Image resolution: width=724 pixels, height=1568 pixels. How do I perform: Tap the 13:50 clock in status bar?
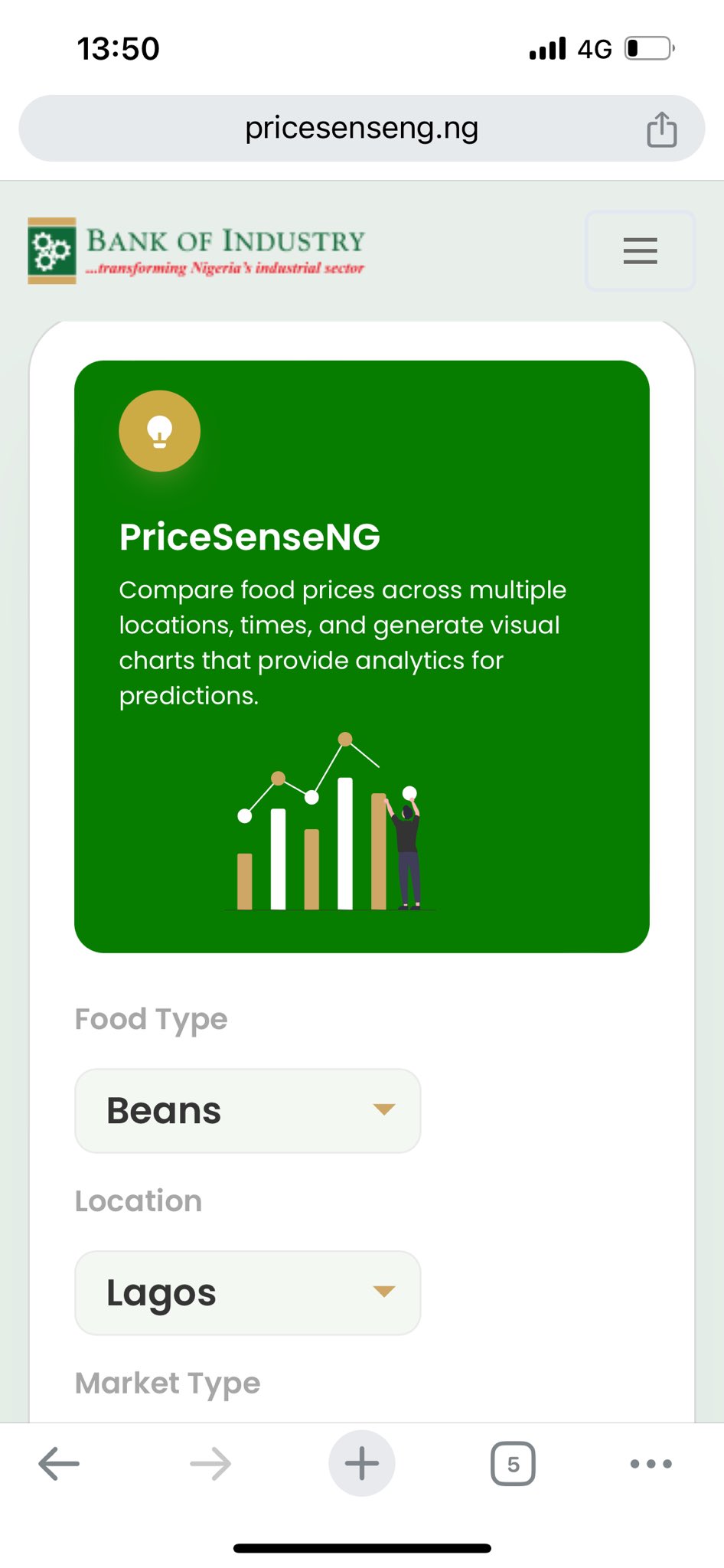click(x=118, y=49)
